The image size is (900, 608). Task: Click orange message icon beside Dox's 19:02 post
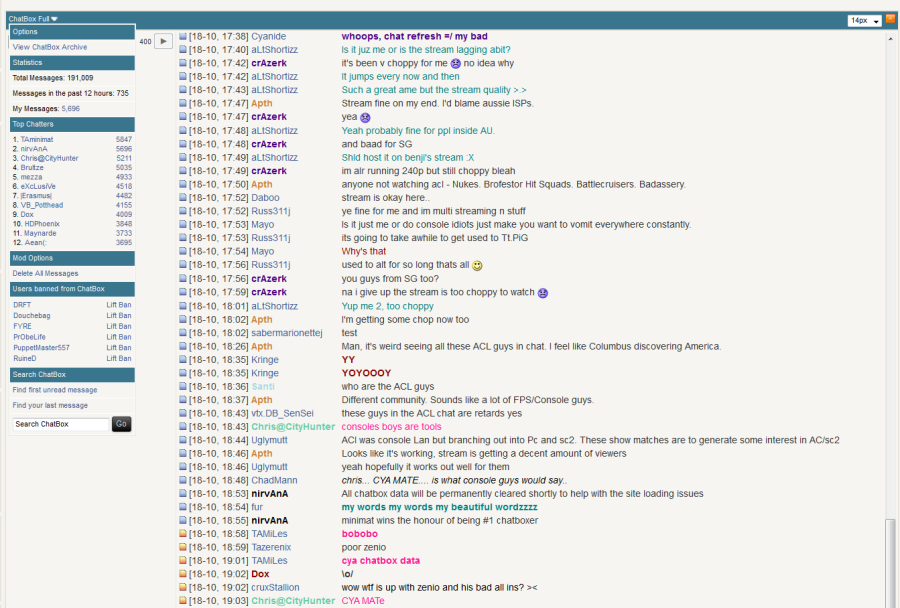coord(183,575)
